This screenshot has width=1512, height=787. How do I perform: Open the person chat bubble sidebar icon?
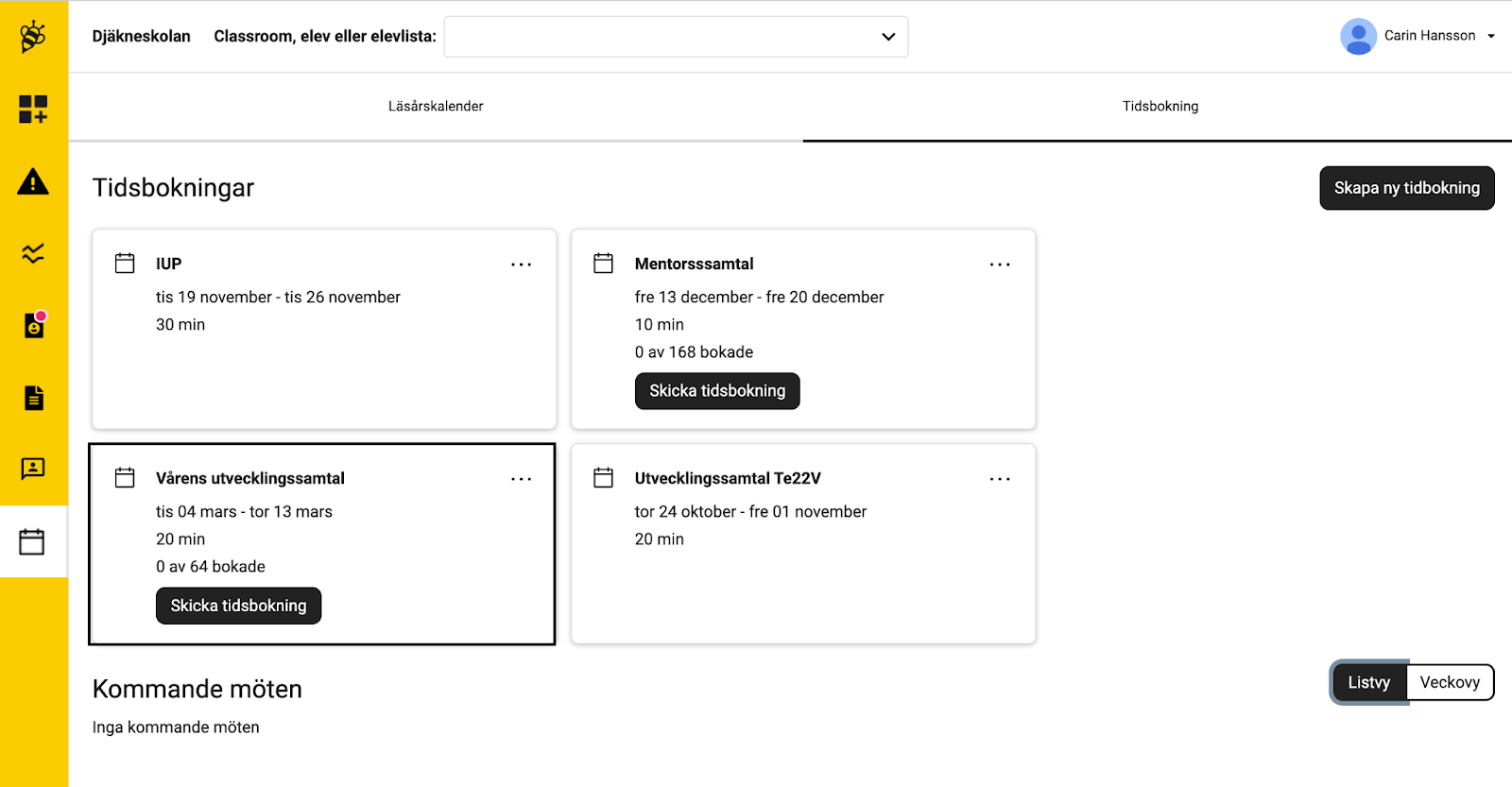point(33,469)
